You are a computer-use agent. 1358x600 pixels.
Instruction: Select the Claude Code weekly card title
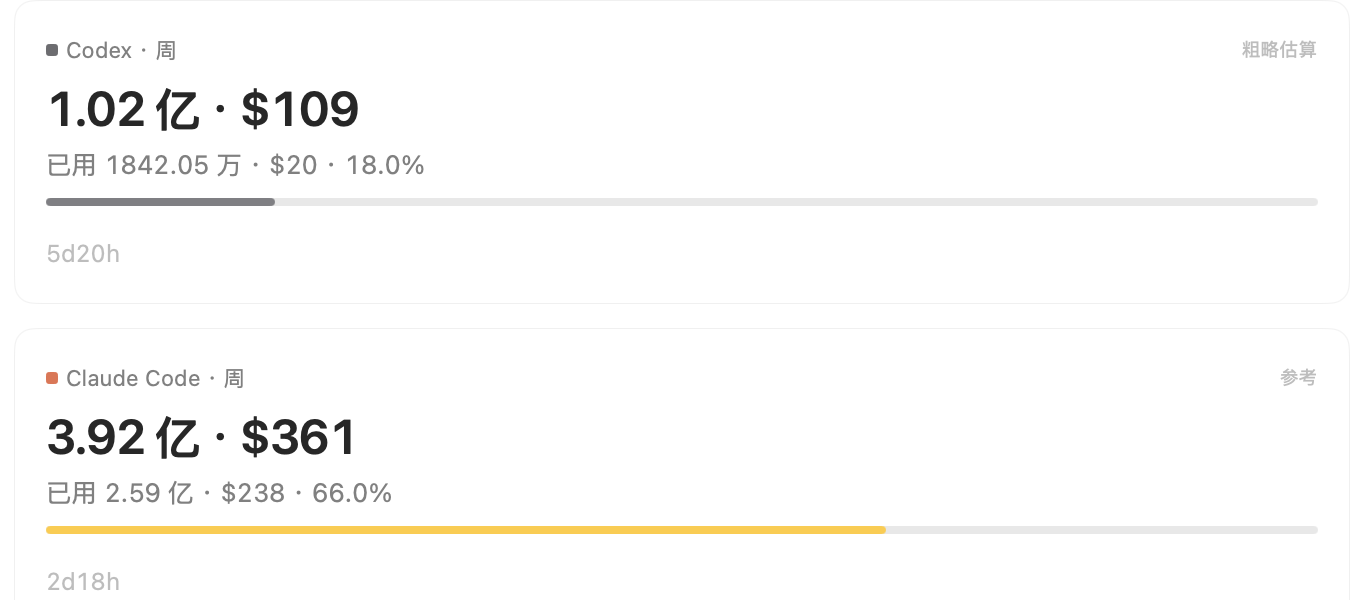pyautogui.click(x=155, y=378)
